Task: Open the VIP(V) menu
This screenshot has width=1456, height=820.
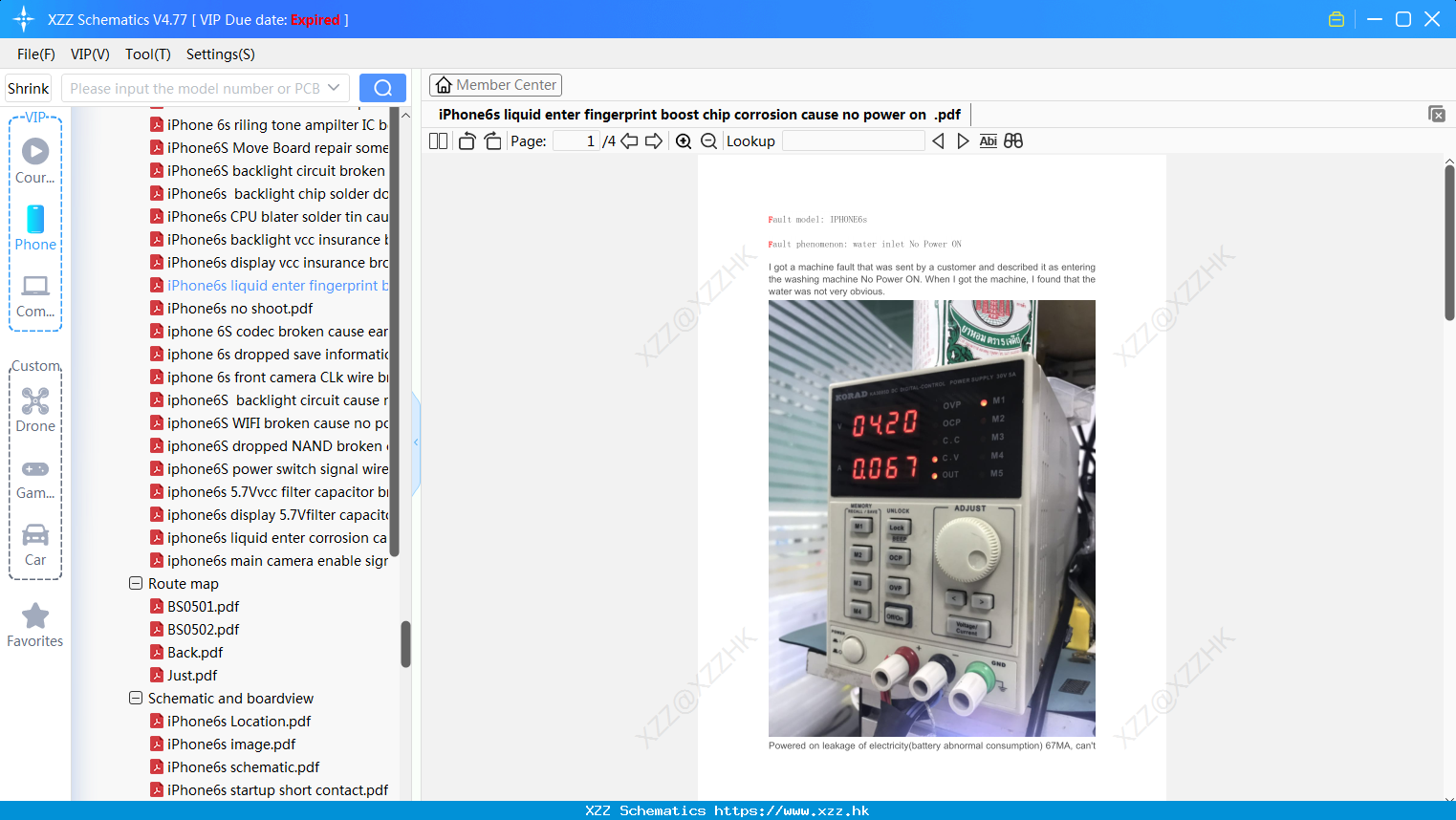Action: click(x=90, y=54)
